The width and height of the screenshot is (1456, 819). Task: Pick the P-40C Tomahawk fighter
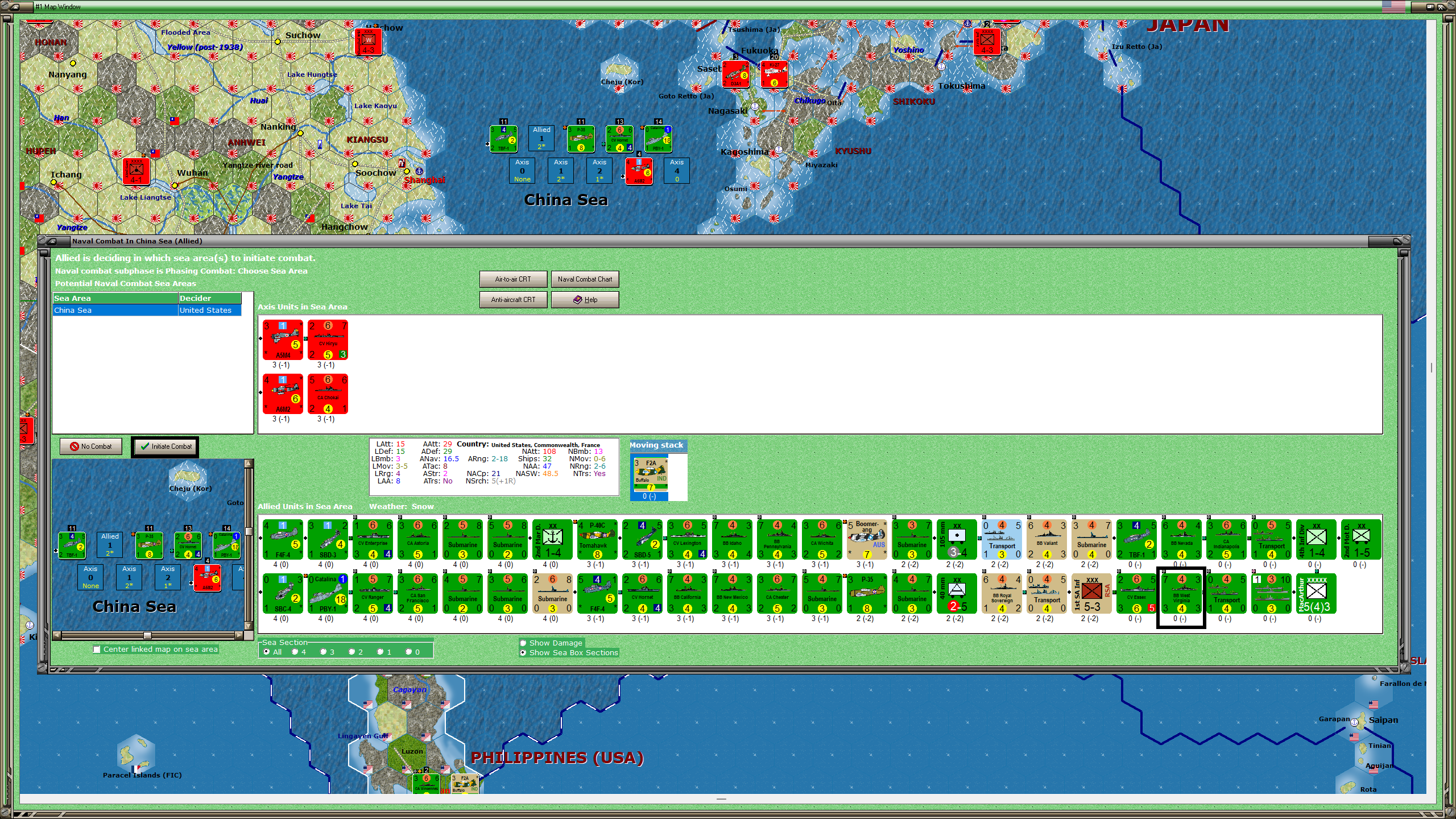(x=597, y=539)
